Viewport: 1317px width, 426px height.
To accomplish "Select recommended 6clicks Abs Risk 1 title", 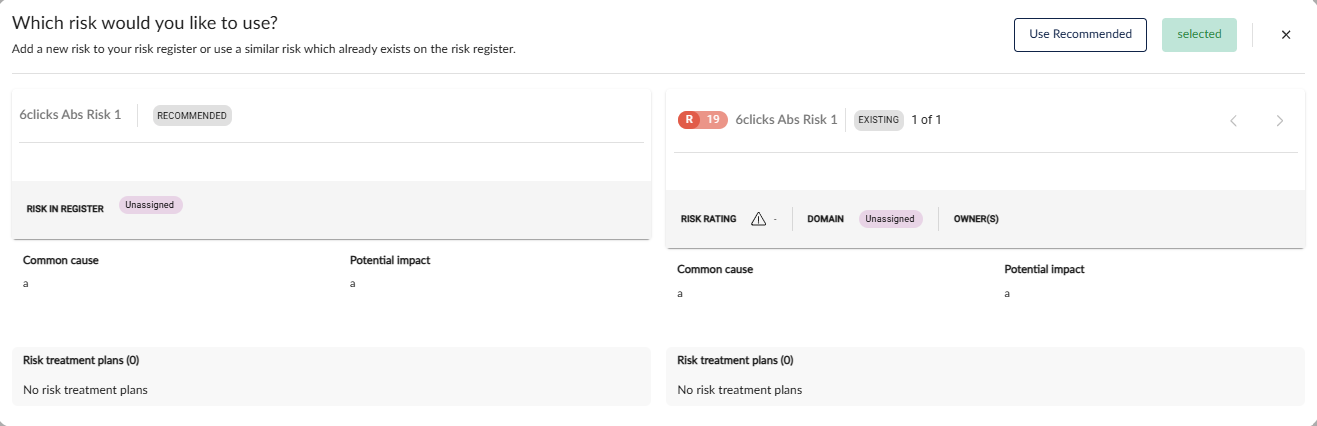I will (70, 115).
